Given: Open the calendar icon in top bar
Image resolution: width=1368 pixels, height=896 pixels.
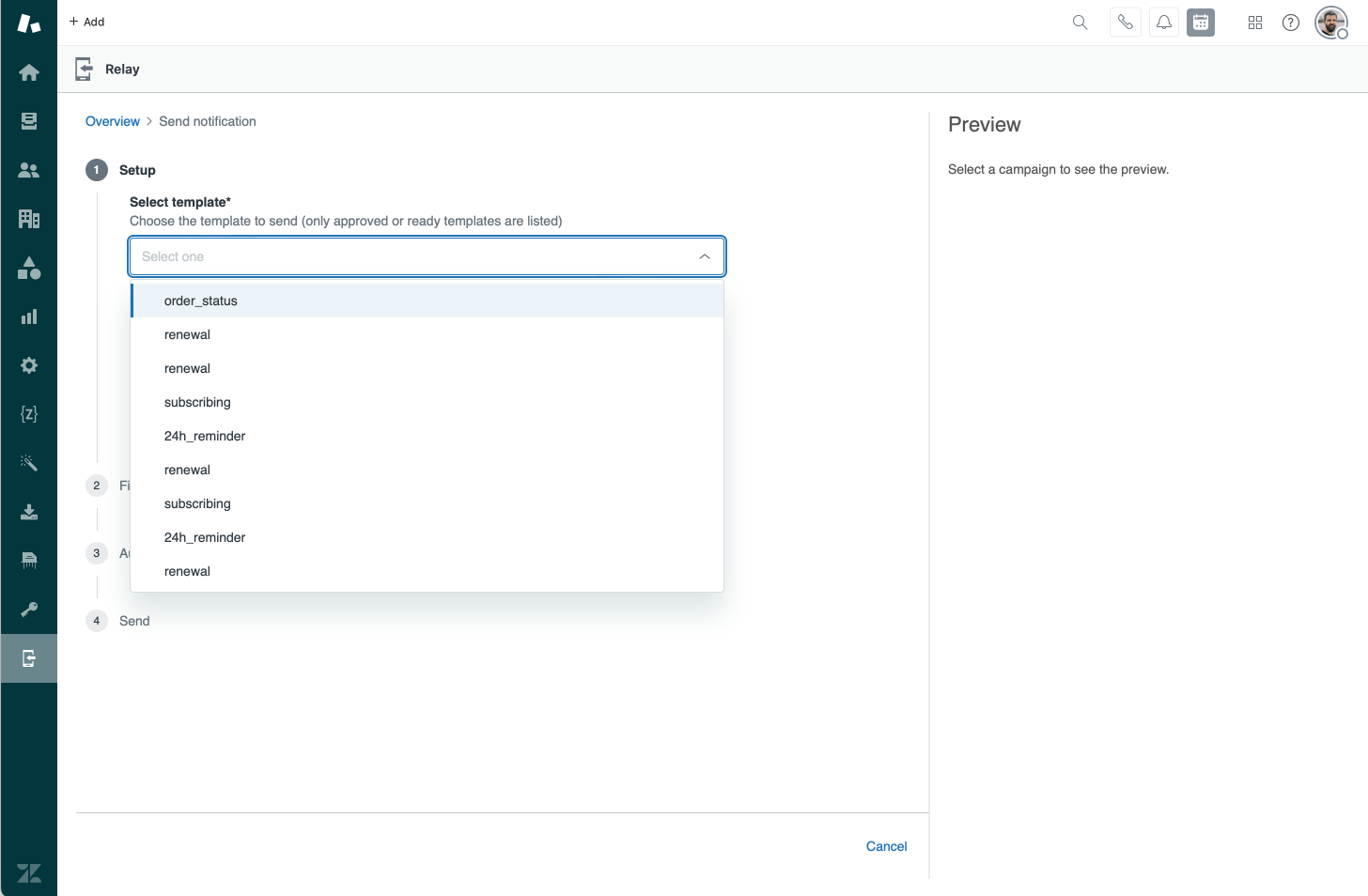Looking at the screenshot, I should 1201,23.
